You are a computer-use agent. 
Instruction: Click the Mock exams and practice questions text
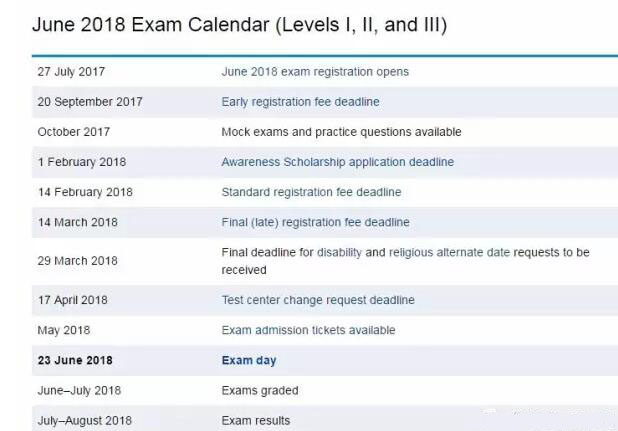(341, 132)
